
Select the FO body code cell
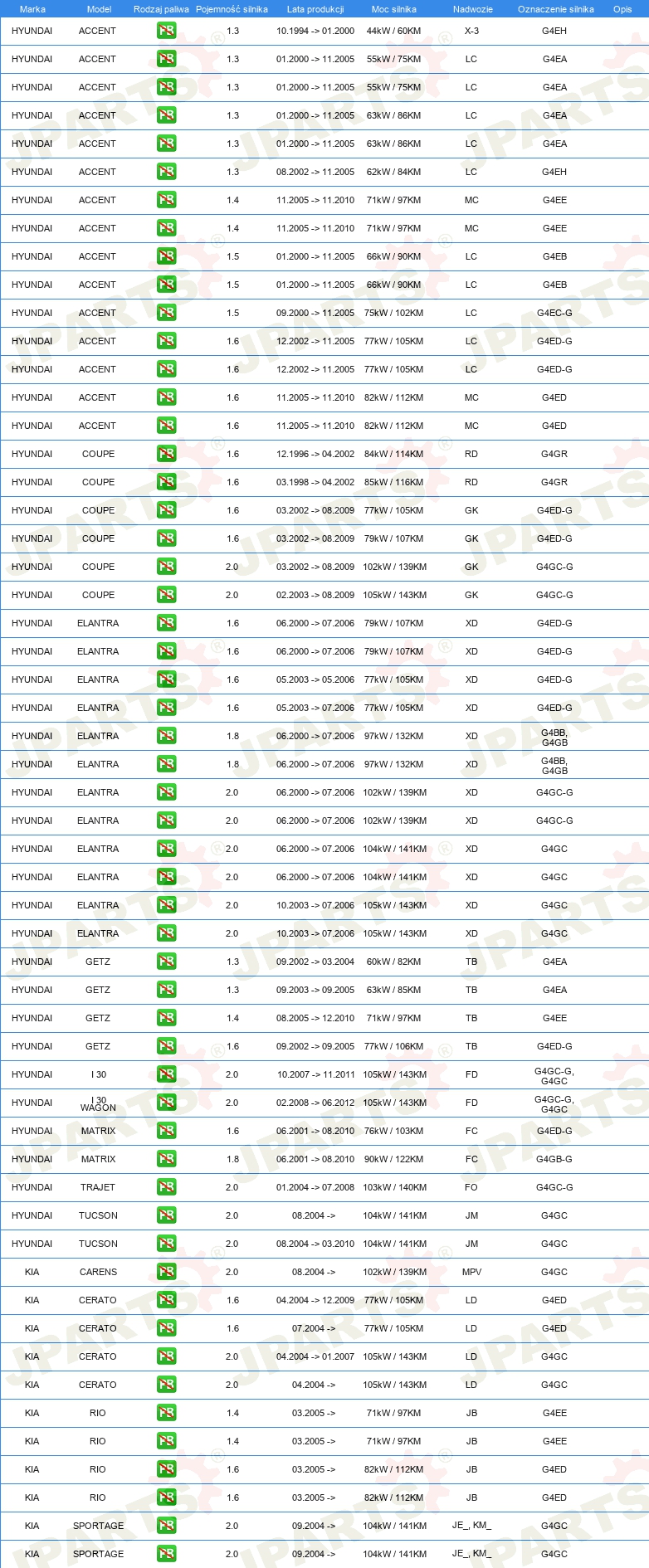471,1187
